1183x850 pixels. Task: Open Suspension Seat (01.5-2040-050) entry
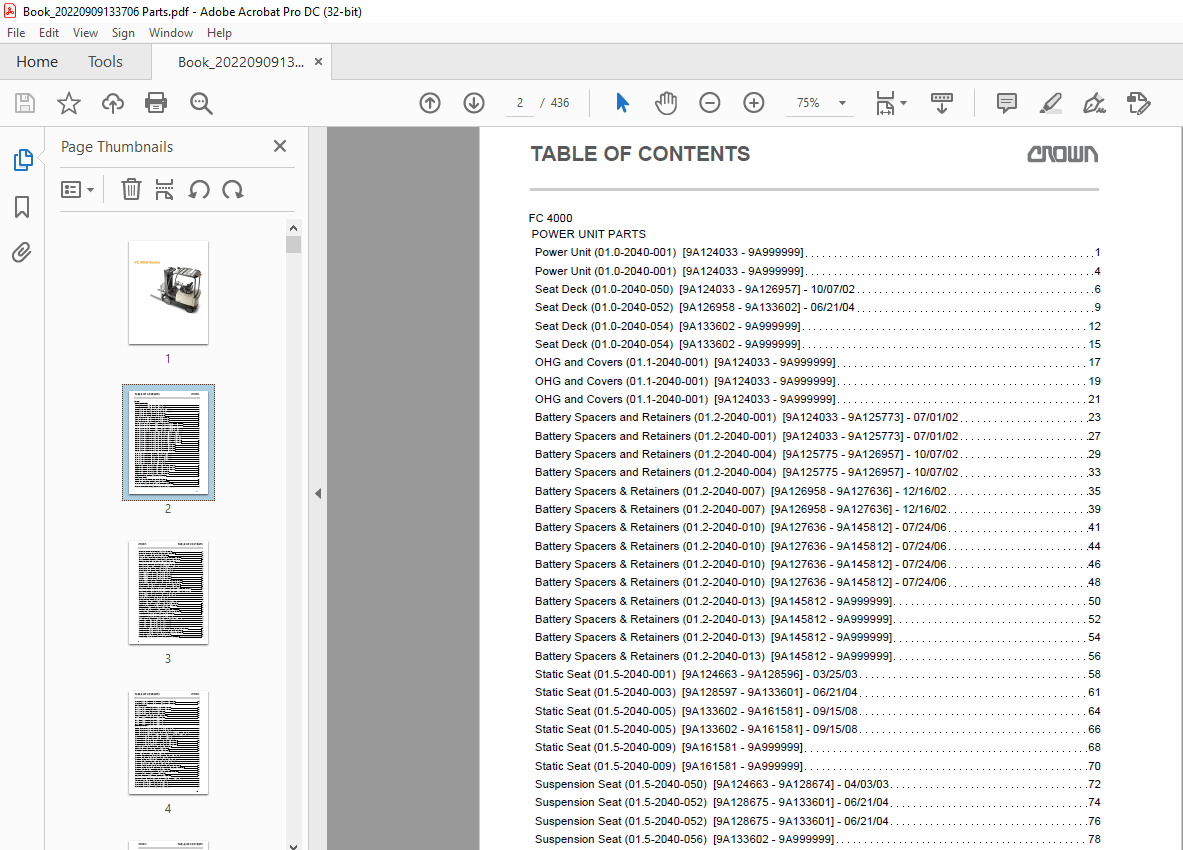818,784
